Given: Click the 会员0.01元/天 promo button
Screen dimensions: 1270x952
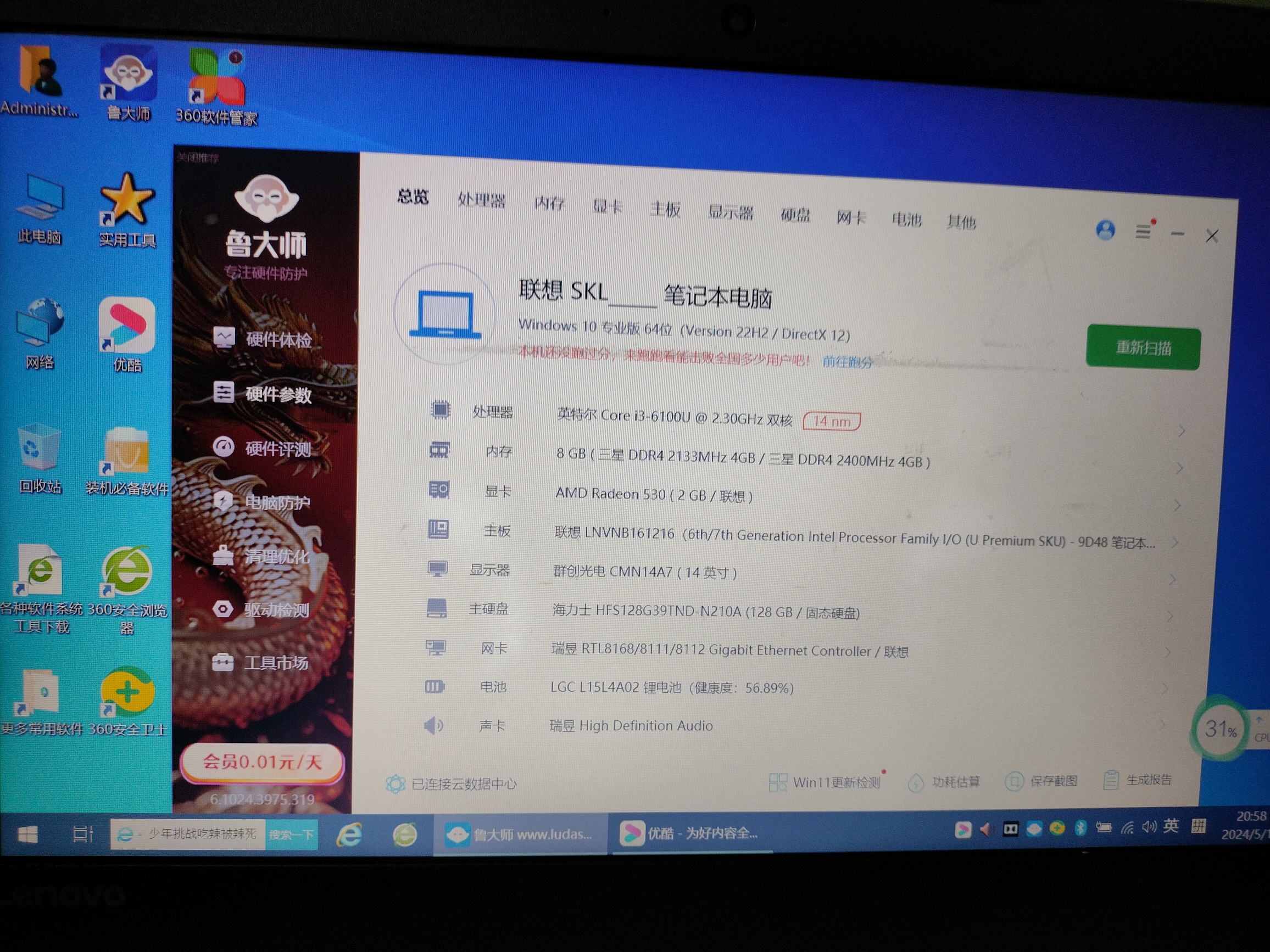Looking at the screenshot, I should coord(263,762).
